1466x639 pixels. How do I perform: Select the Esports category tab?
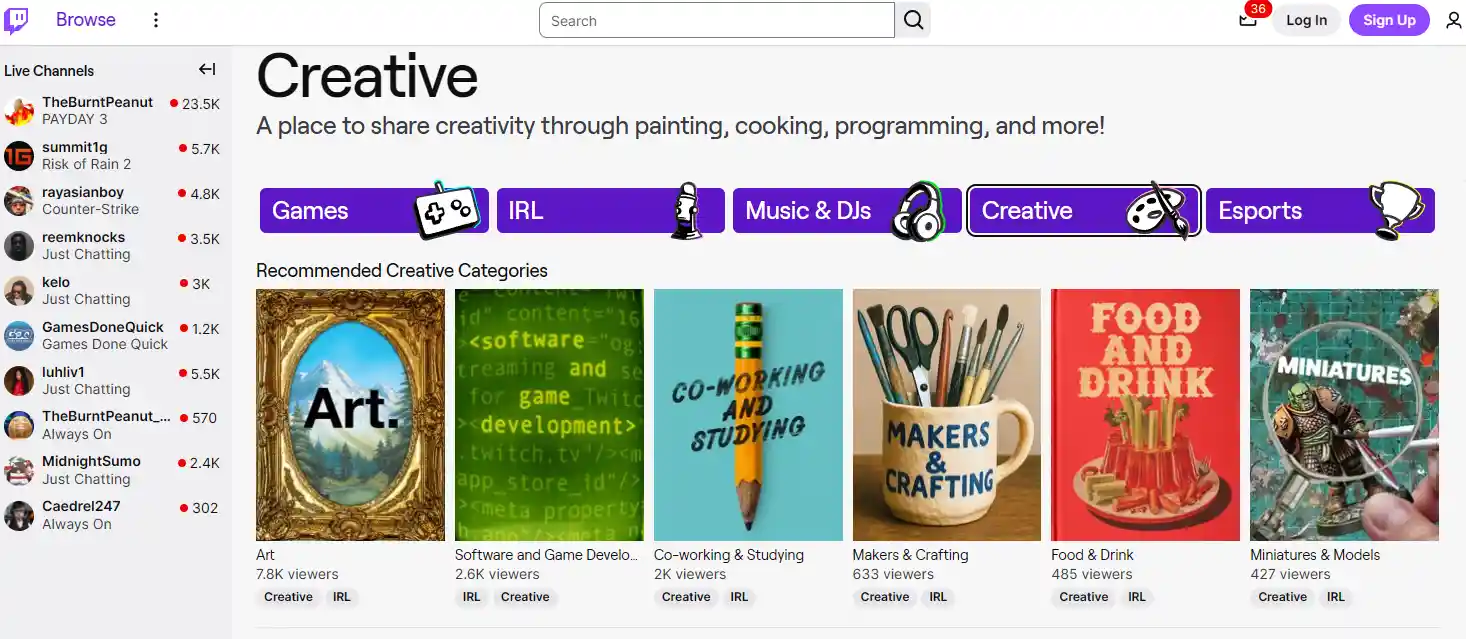(1320, 211)
